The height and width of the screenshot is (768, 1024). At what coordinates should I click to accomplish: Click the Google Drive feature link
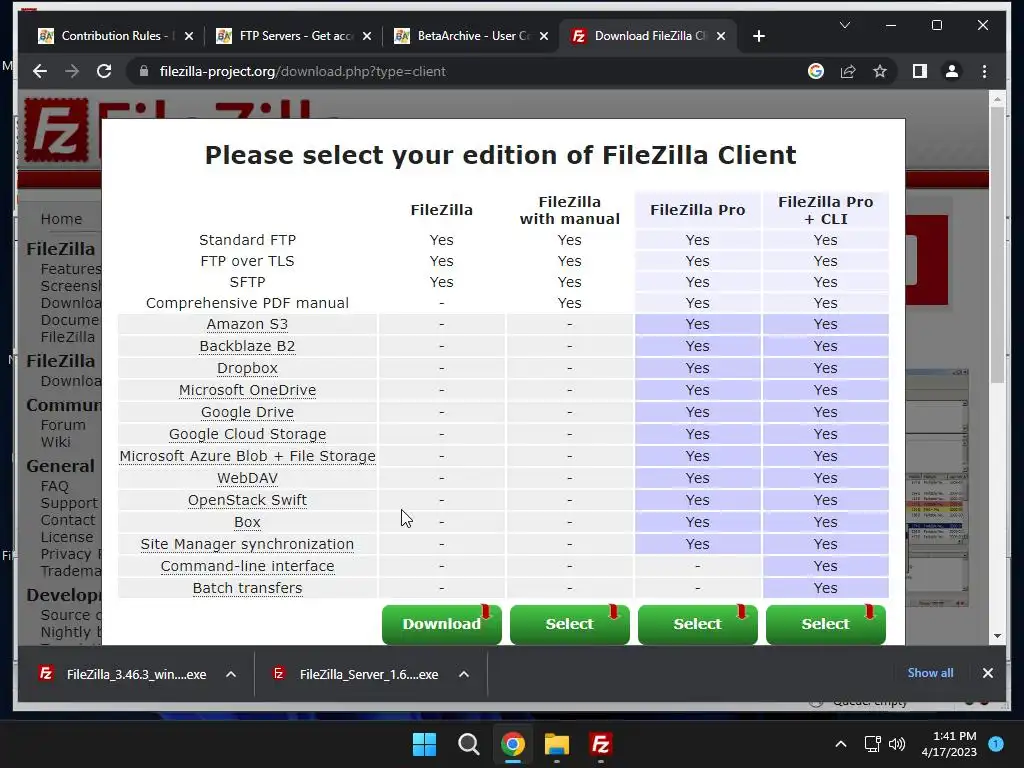247,412
